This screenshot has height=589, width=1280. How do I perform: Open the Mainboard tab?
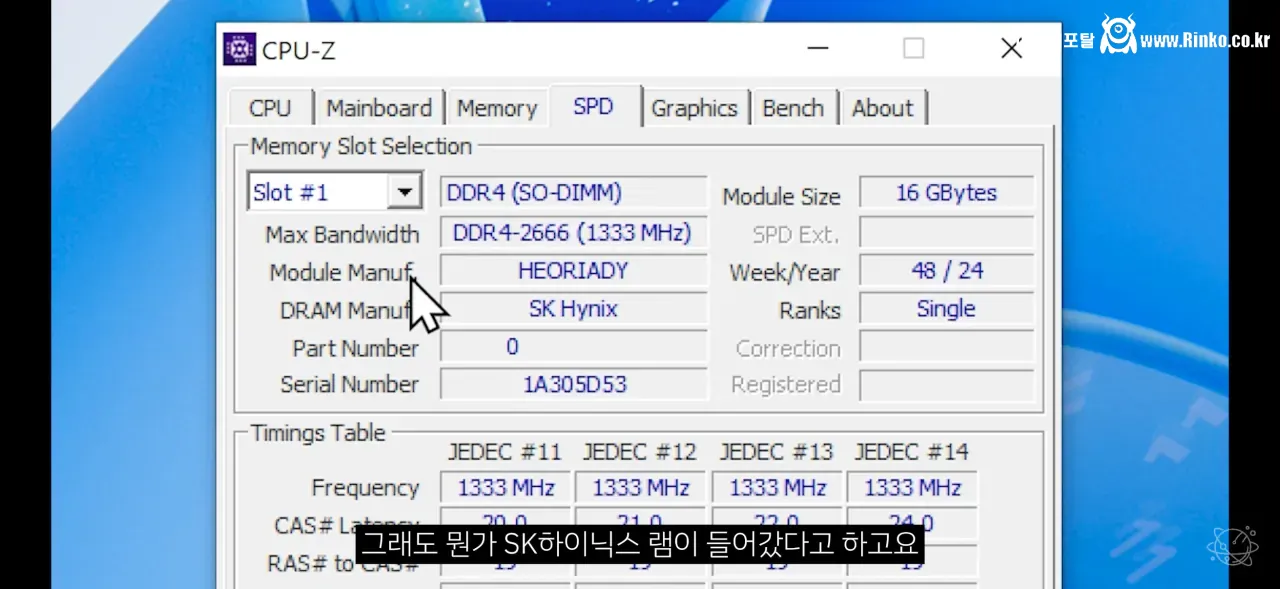(x=379, y=107)
